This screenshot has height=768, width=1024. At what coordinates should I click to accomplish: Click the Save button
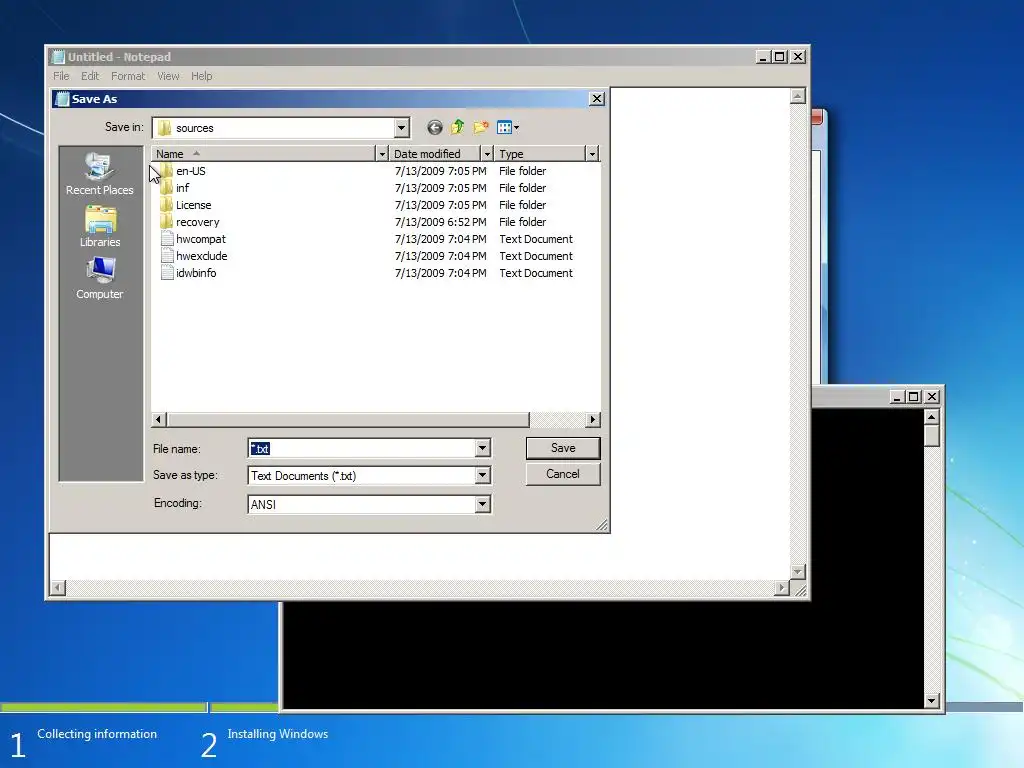[563, 448]
